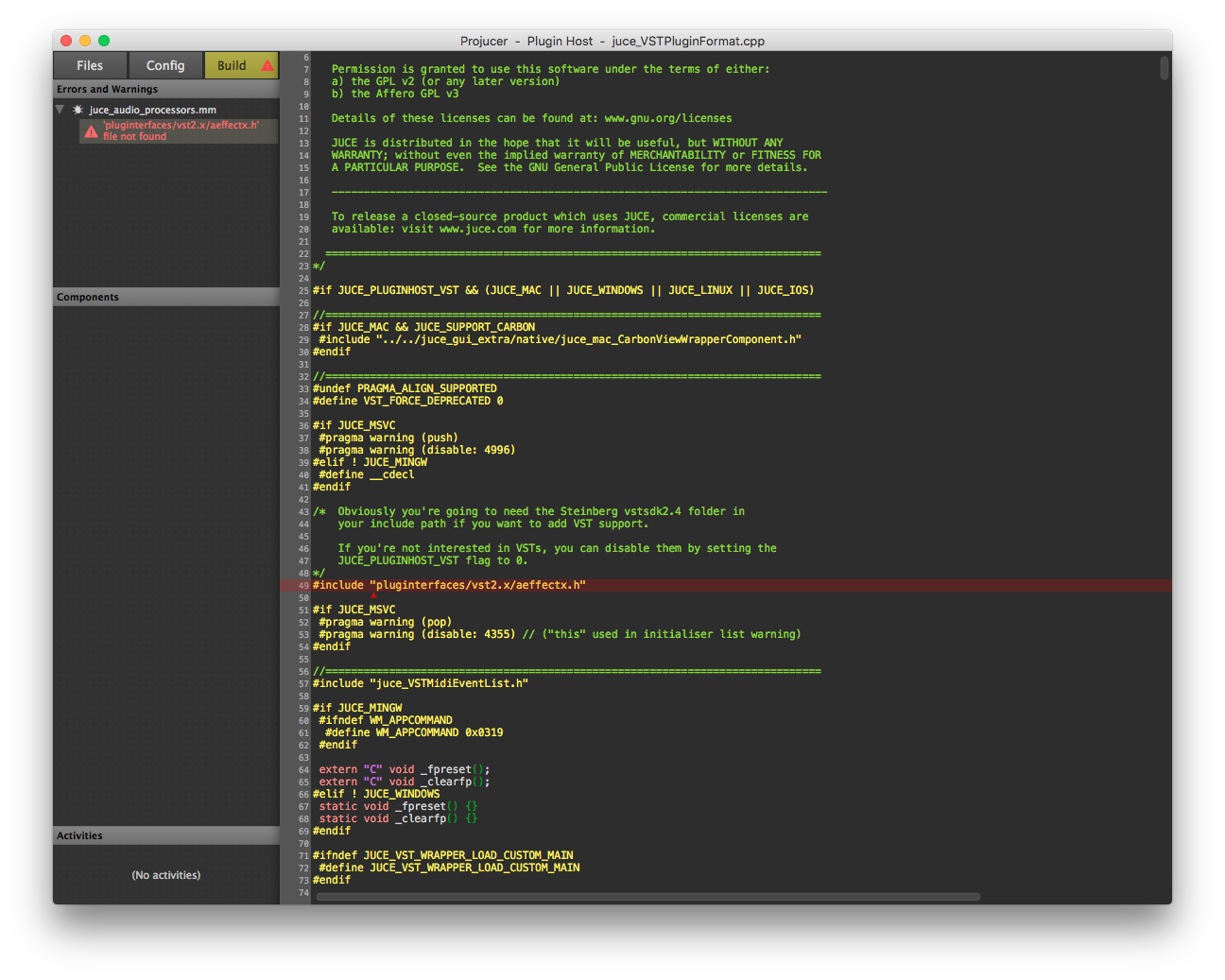Click the file icon beside juce_audio_processors.mm

click(78, 110)
